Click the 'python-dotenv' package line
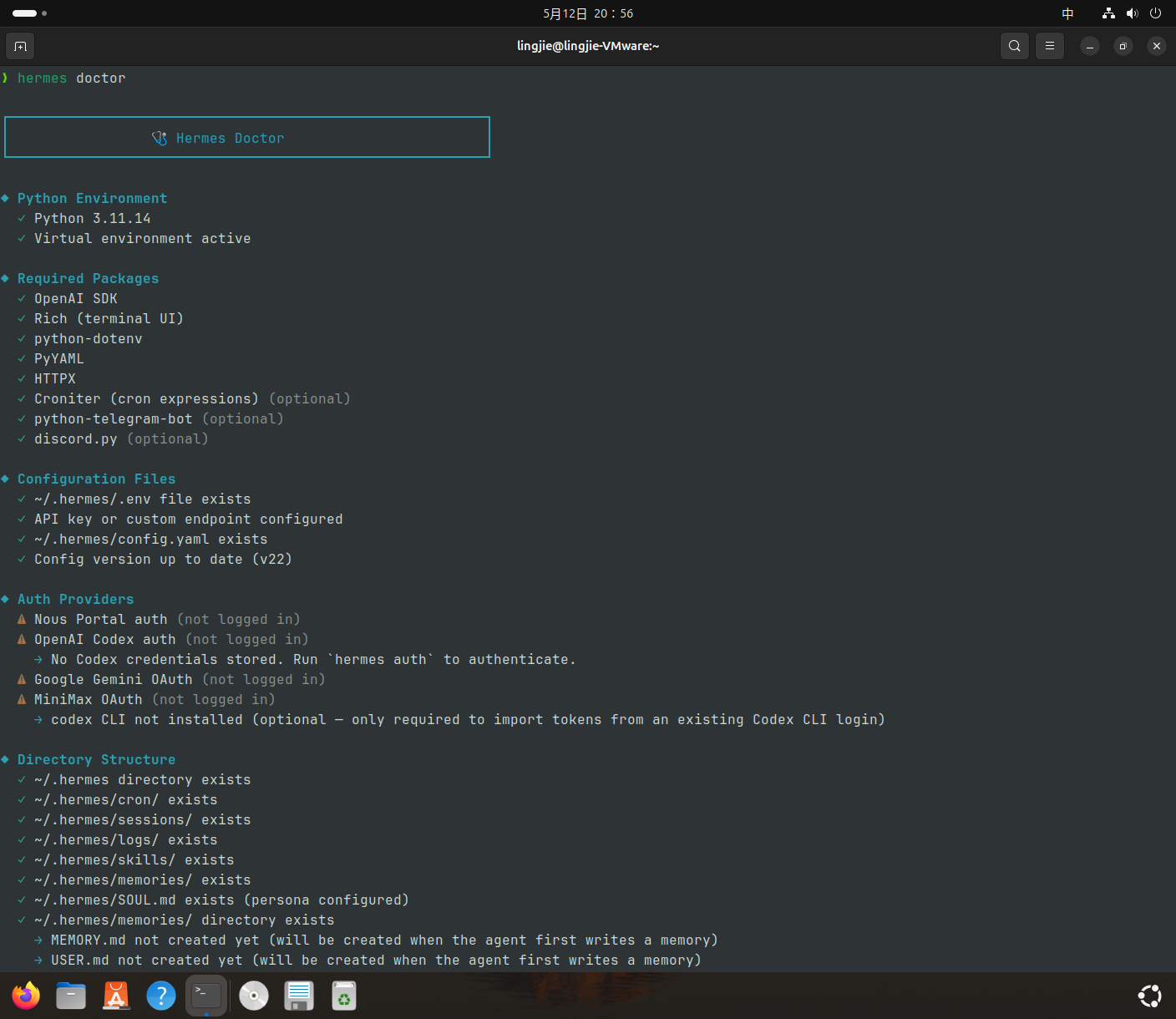Screen dimensions: 1176x1019 [88, 339]
